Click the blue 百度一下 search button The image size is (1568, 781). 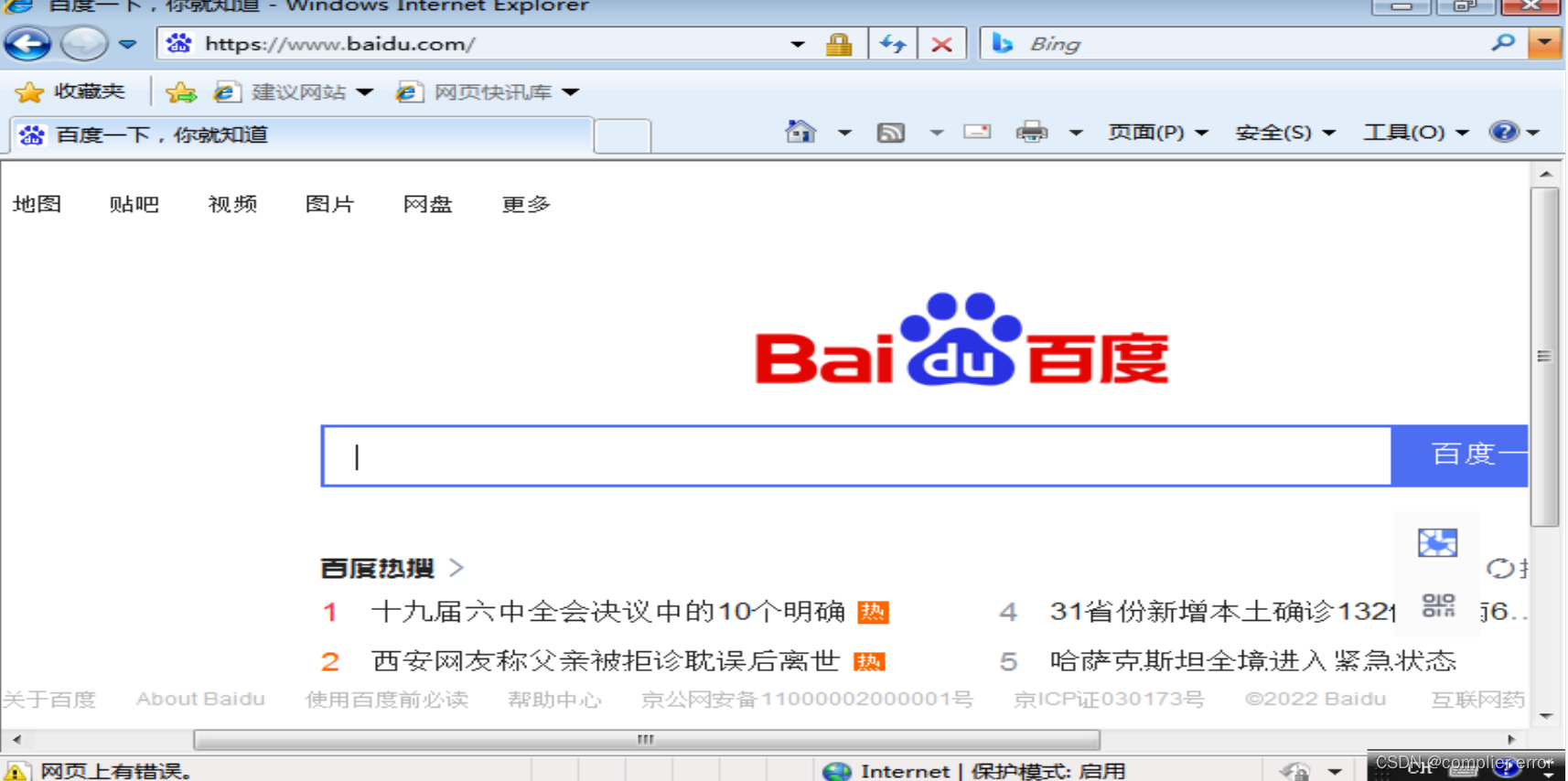(1460, 455)
